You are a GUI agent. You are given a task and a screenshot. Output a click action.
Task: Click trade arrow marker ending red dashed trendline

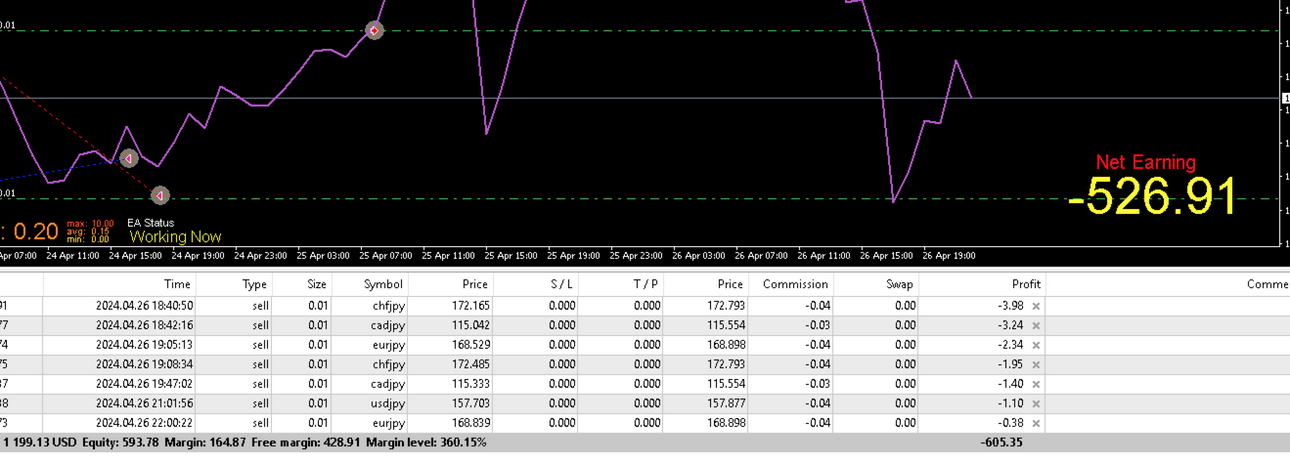tap(160, 196)
